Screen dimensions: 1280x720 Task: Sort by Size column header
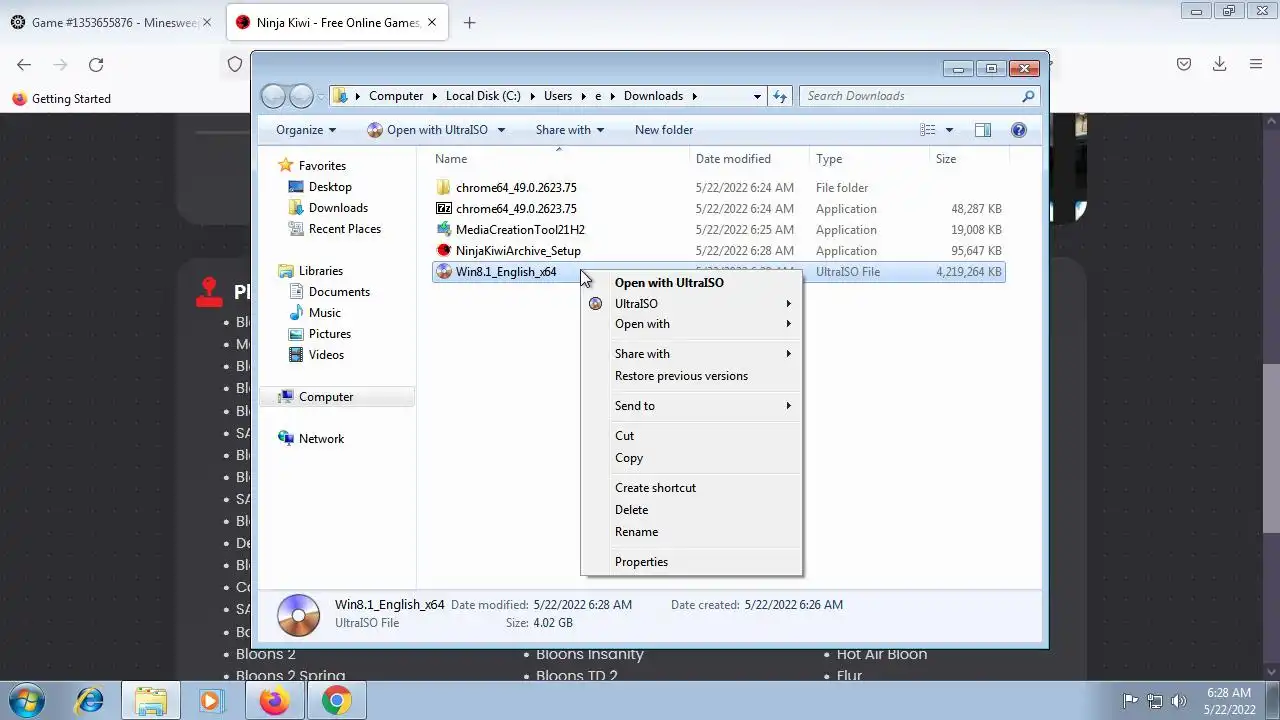point(946,159)
